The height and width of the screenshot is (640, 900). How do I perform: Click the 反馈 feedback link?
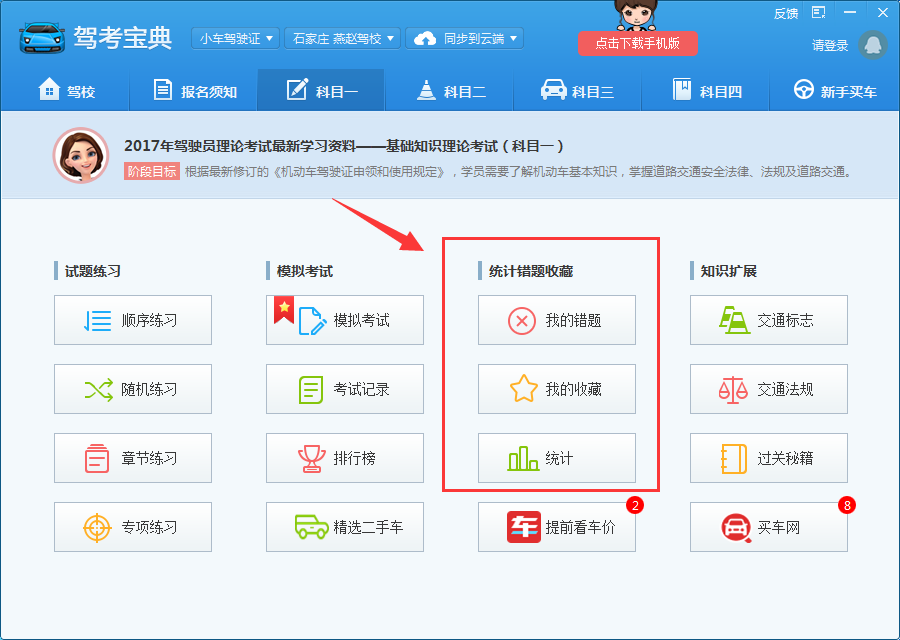click(786, 14)
